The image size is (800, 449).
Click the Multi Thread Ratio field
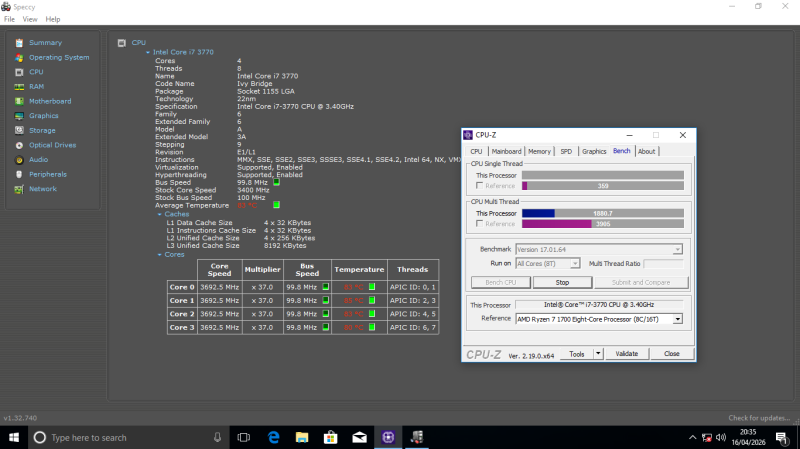(663, 264)
